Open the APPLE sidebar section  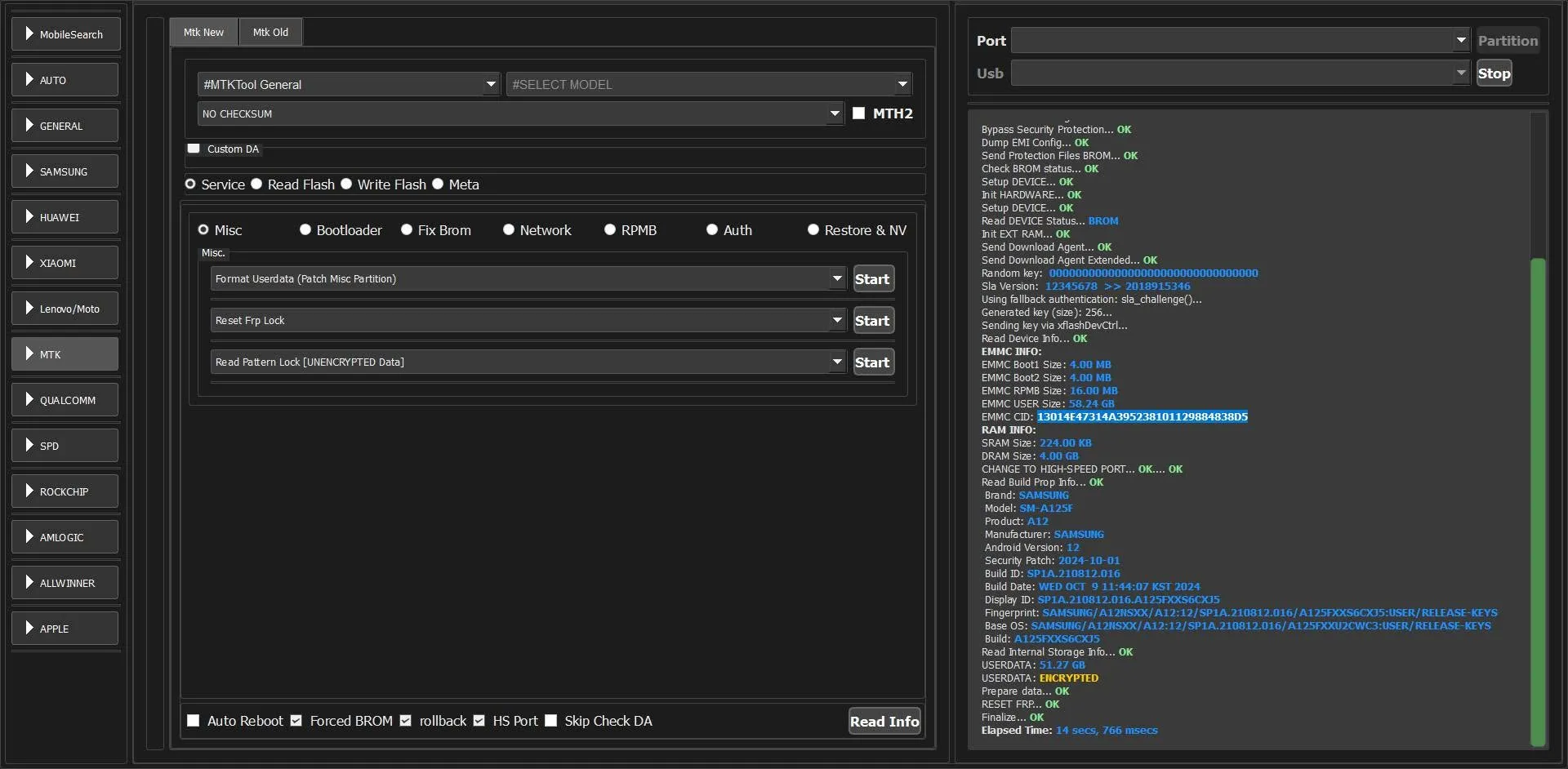66,629
